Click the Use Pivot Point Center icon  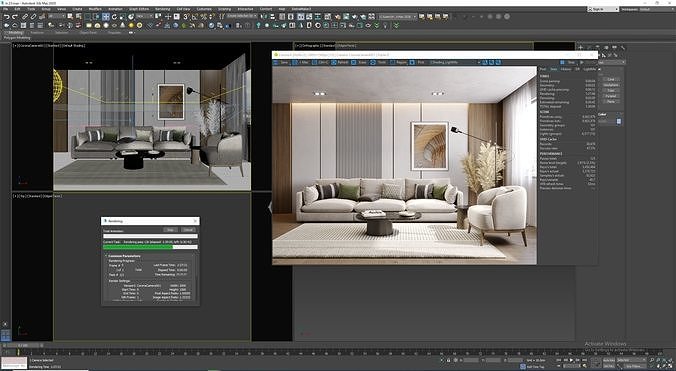tap(158, 17)
